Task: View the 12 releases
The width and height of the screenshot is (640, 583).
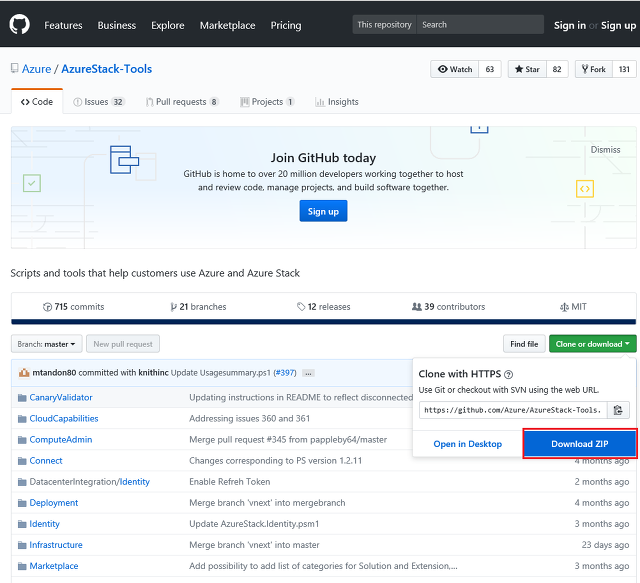Action: (323, 307)
